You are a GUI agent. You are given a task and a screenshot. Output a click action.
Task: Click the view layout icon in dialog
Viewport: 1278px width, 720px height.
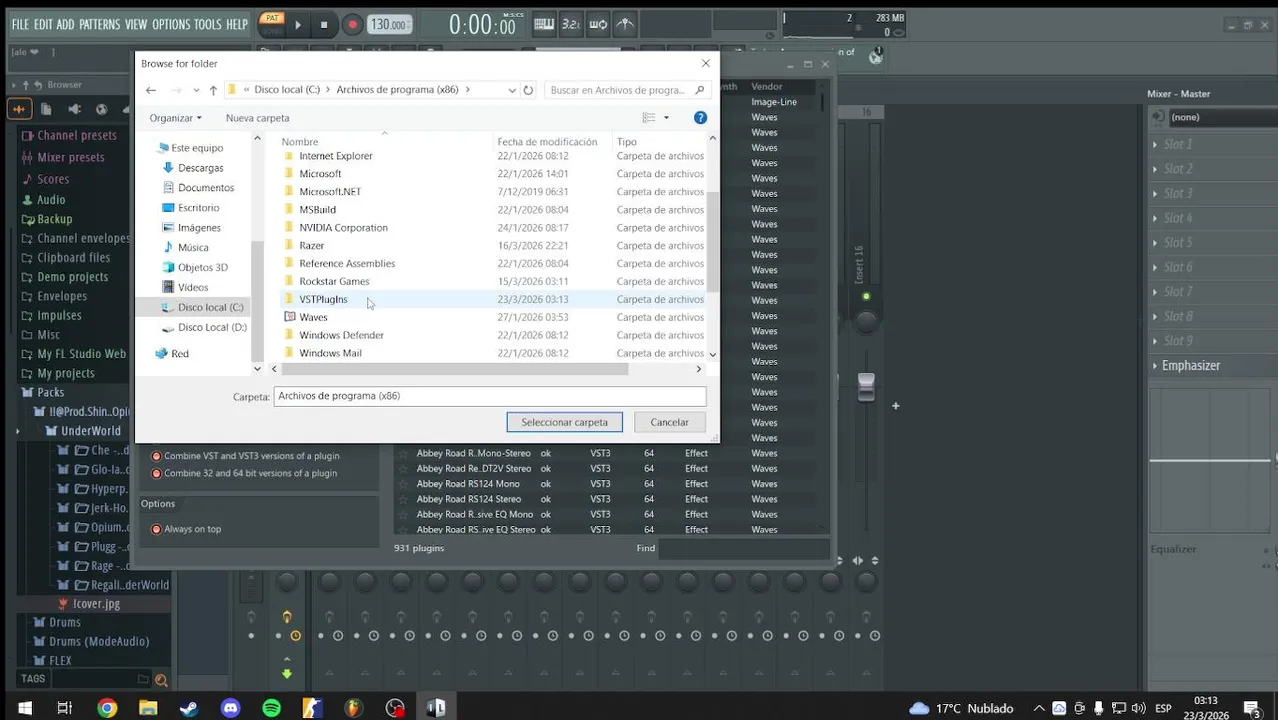click(x=649, y=118)
